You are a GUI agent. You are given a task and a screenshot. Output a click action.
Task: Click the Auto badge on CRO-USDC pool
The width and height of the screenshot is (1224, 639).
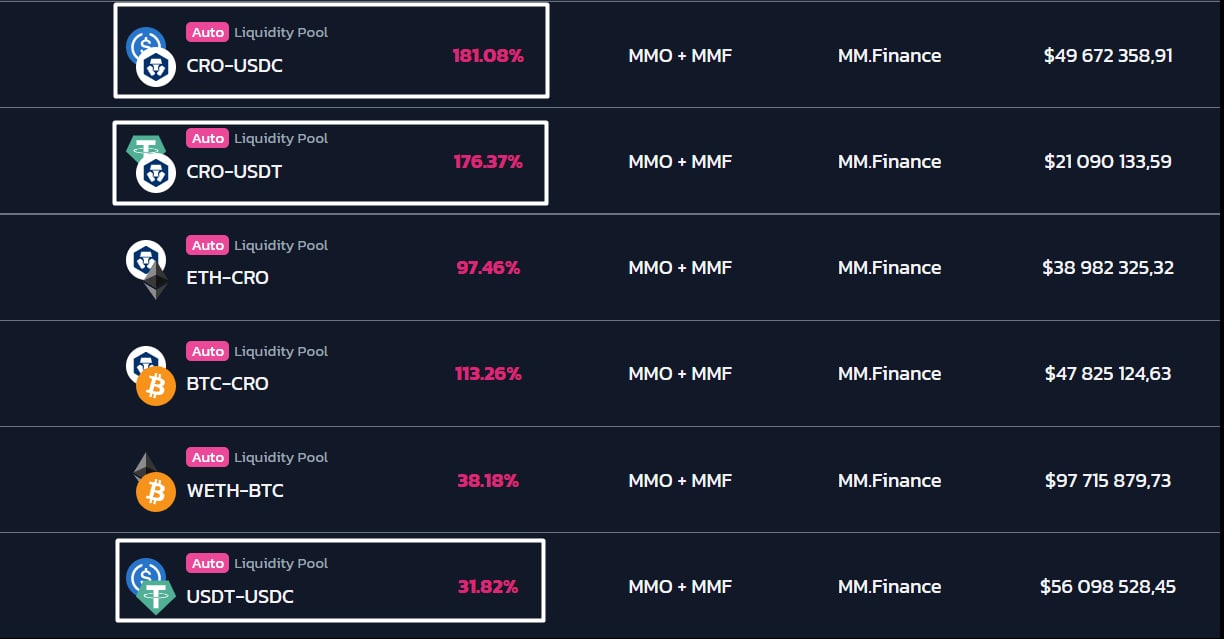tap(208, 32)
